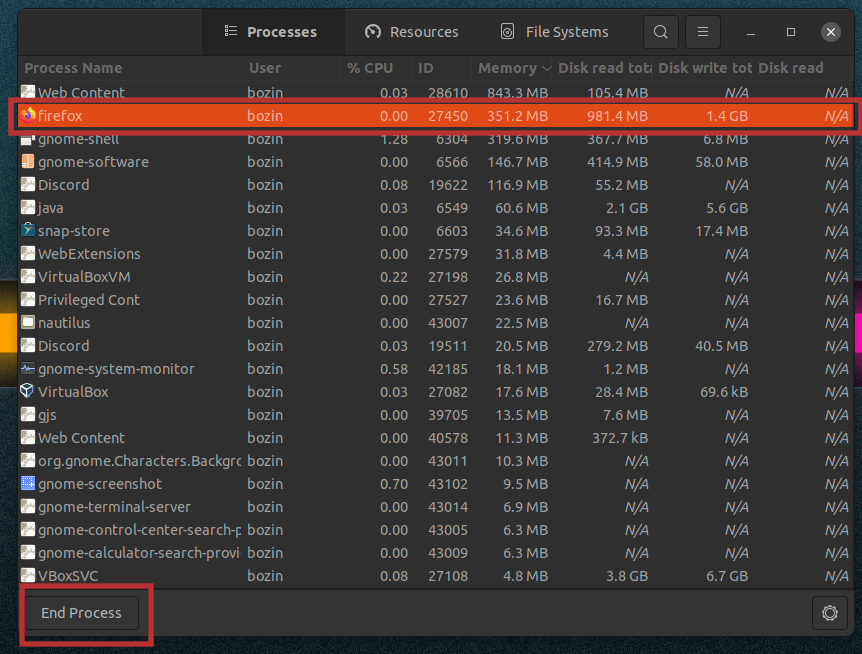
Task: Open process properties gear button
Action: click(x=829, y=613)
